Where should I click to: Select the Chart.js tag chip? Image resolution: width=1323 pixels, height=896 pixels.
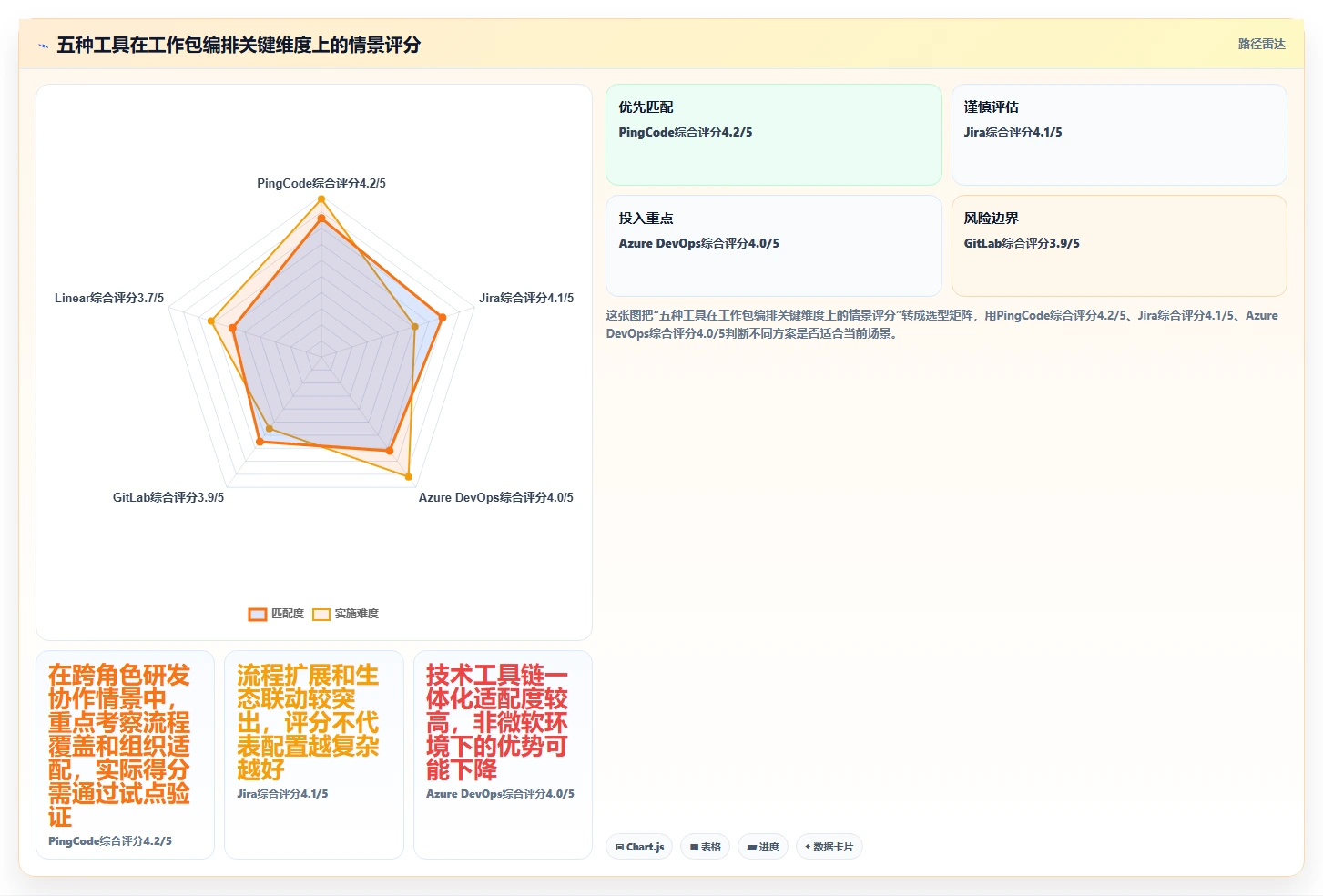[x=639, y=847]
